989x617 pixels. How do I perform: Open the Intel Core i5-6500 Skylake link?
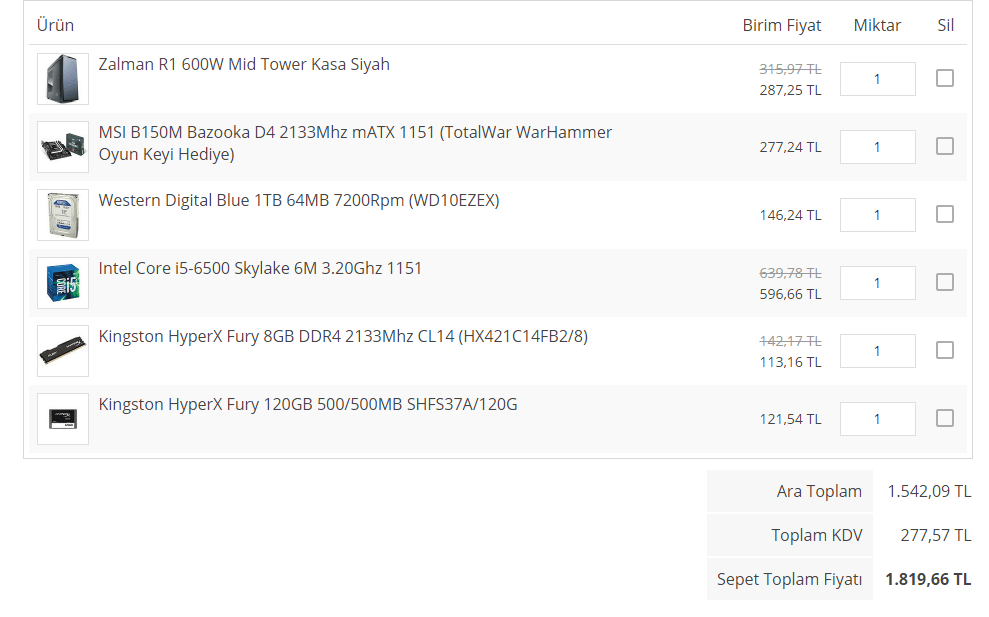260,269
